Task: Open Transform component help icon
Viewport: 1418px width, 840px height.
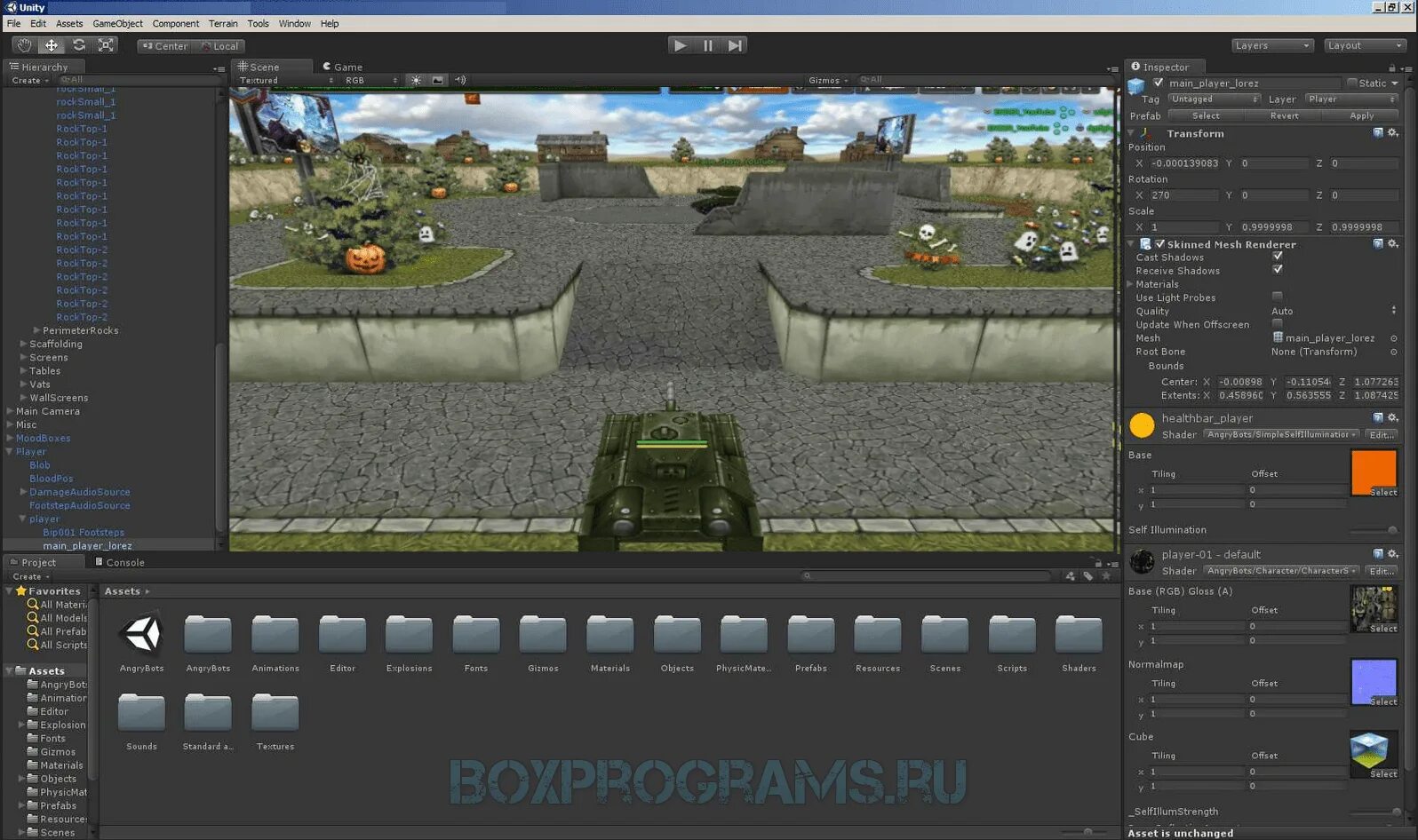Action: pos(1378,132)
